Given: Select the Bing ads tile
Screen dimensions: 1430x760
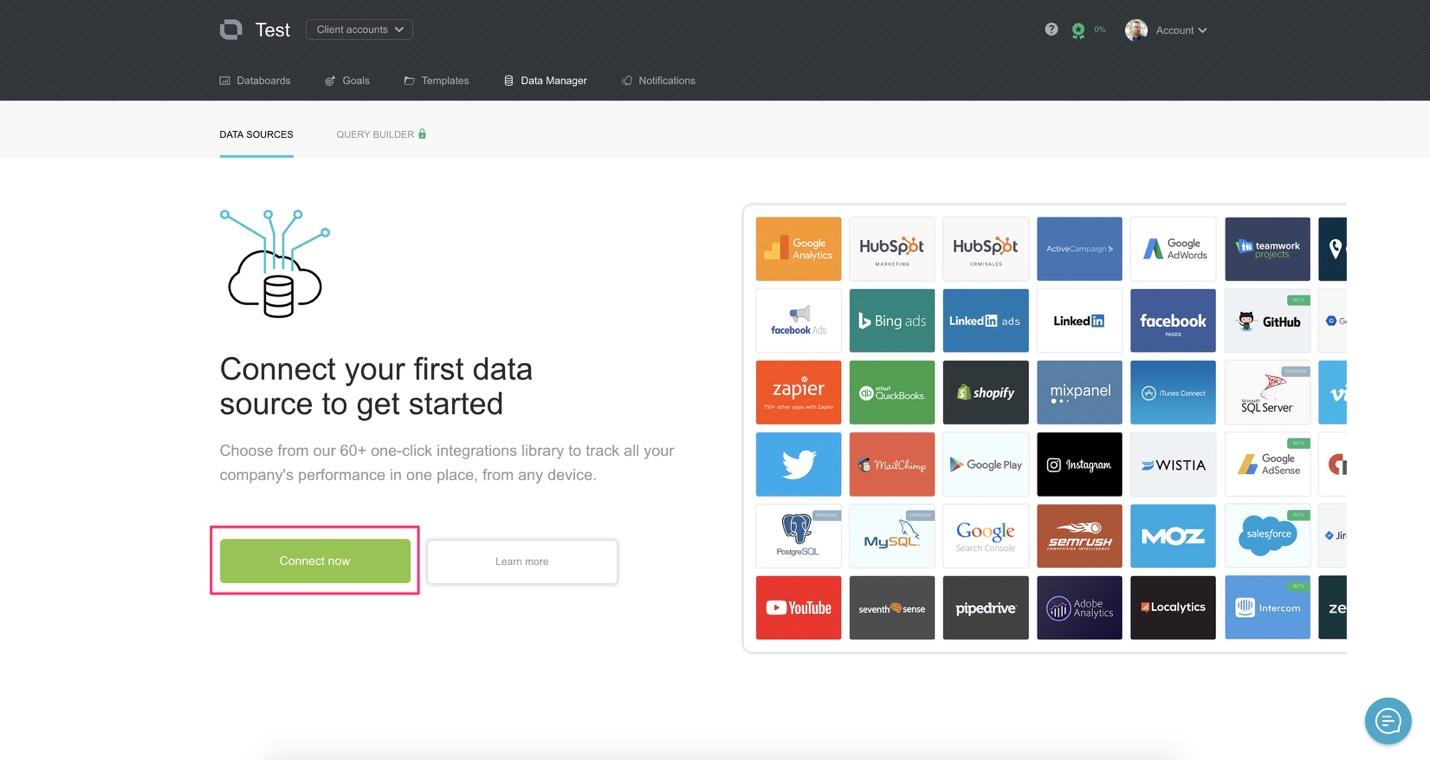Looking at the screenshot, I should point(892,321).
